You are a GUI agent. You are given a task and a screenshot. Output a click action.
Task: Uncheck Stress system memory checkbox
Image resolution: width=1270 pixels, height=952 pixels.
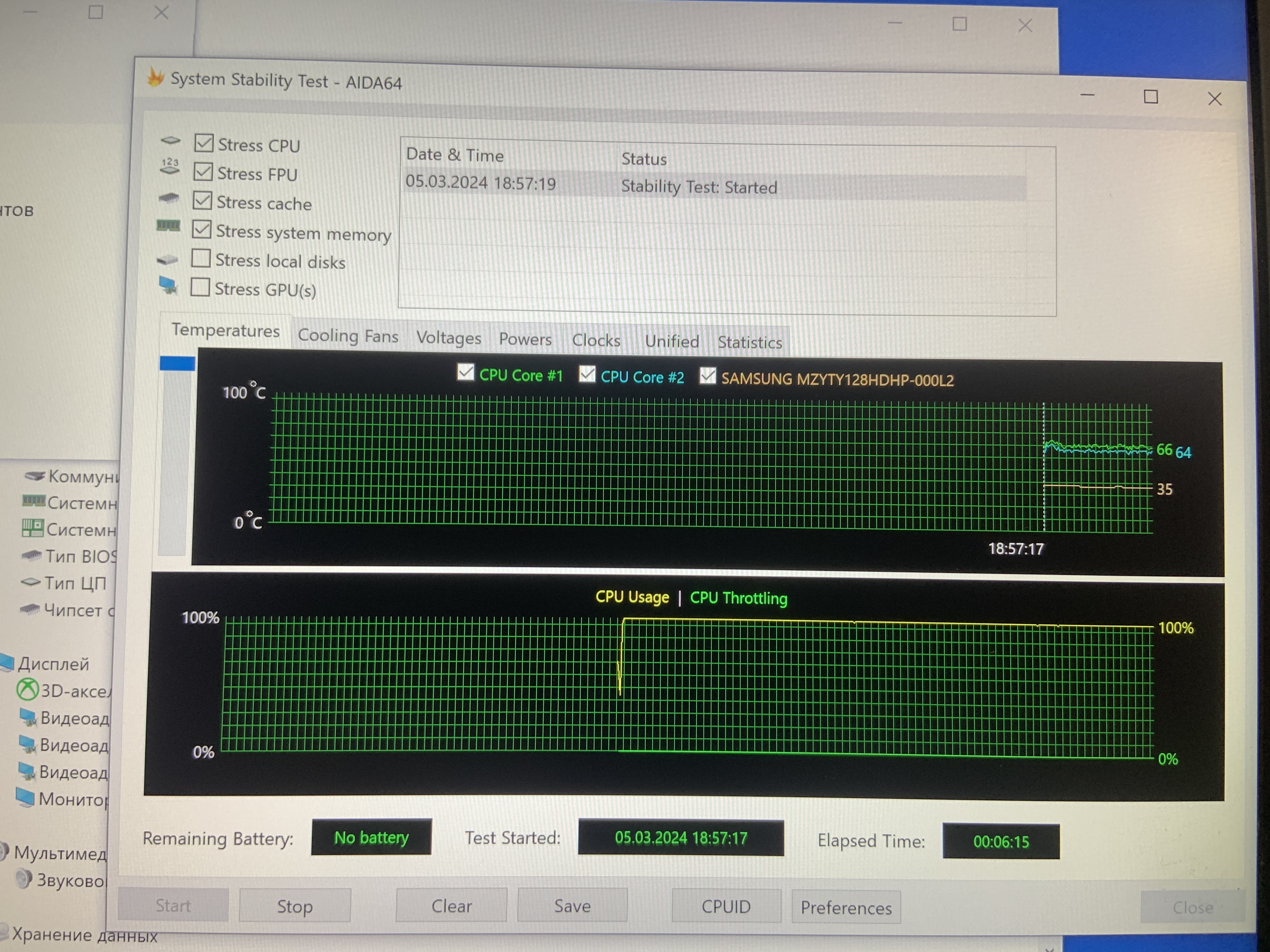point(202,229)
